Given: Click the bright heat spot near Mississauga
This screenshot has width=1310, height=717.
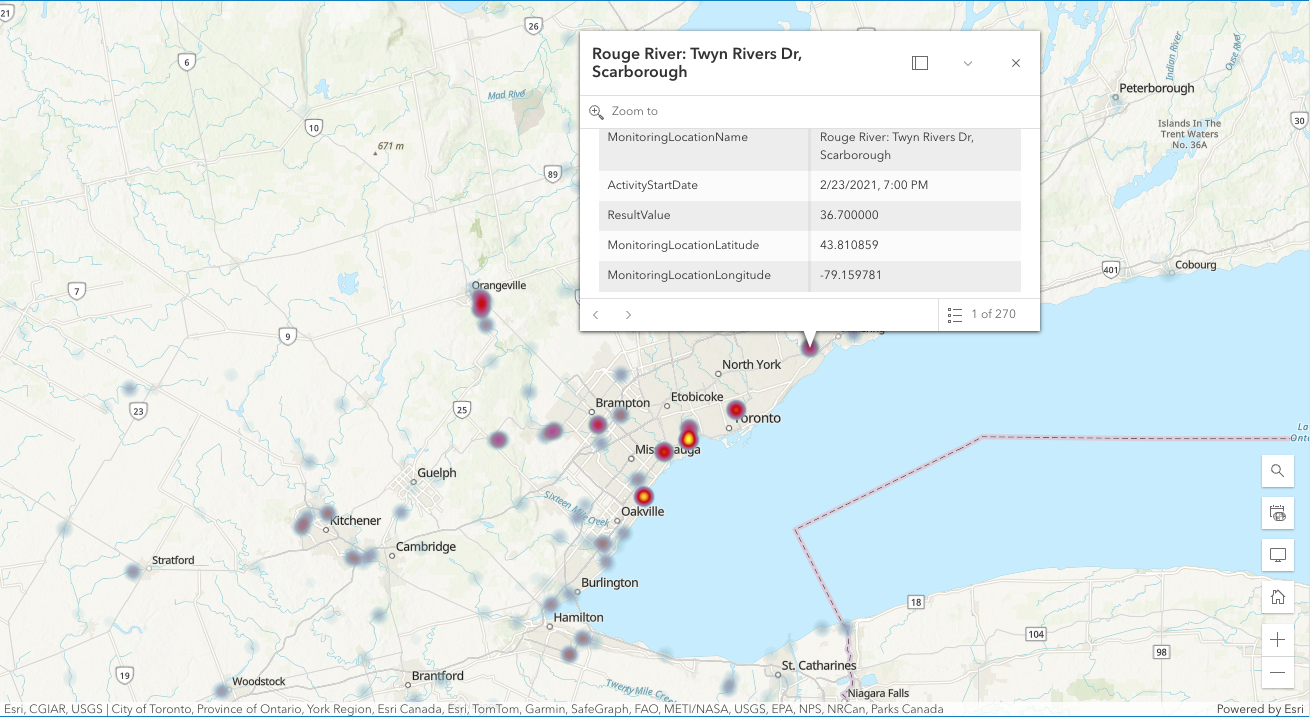Looking at the screenshot, I should [687, 437].
